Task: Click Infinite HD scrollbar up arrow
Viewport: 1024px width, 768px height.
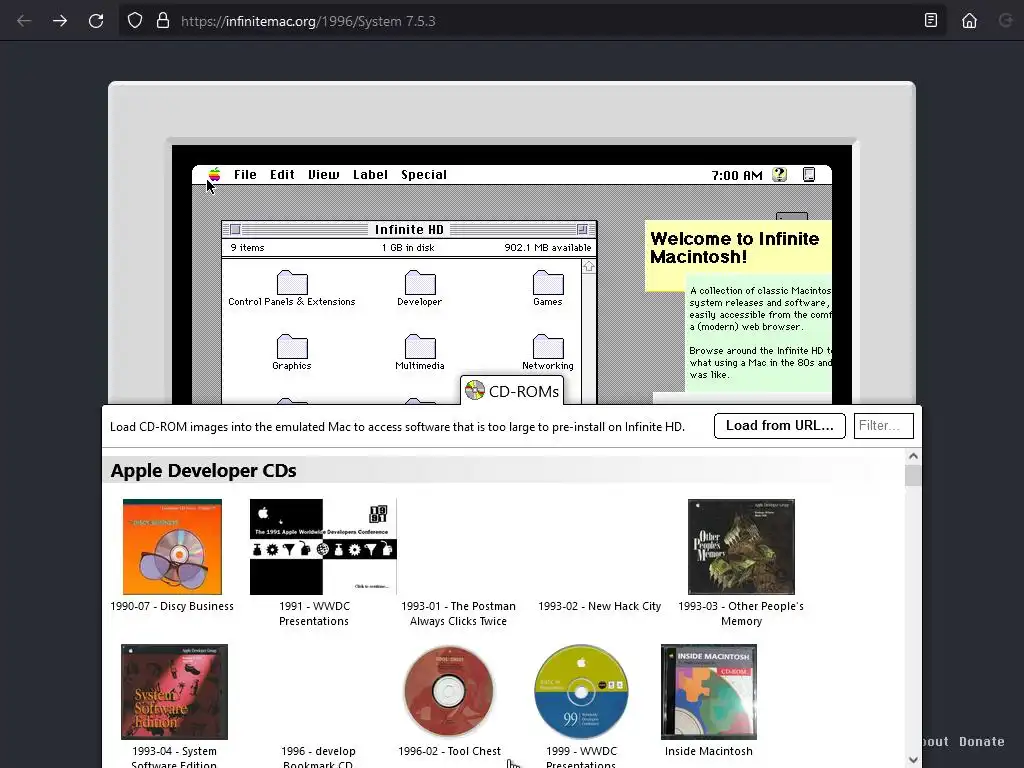Action: point(588,266)
